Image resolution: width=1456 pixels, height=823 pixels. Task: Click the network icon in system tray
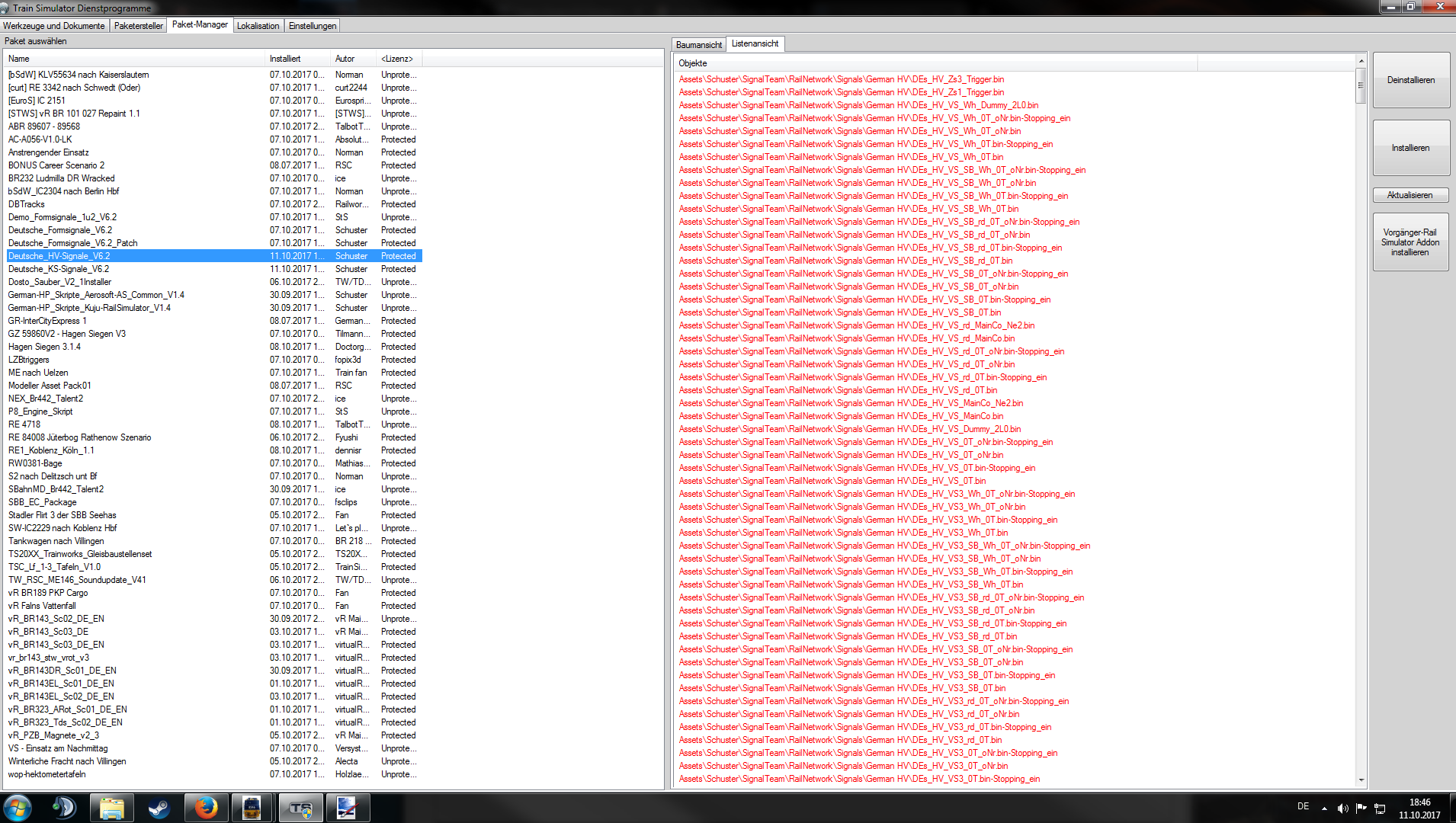pos(1380,809)
